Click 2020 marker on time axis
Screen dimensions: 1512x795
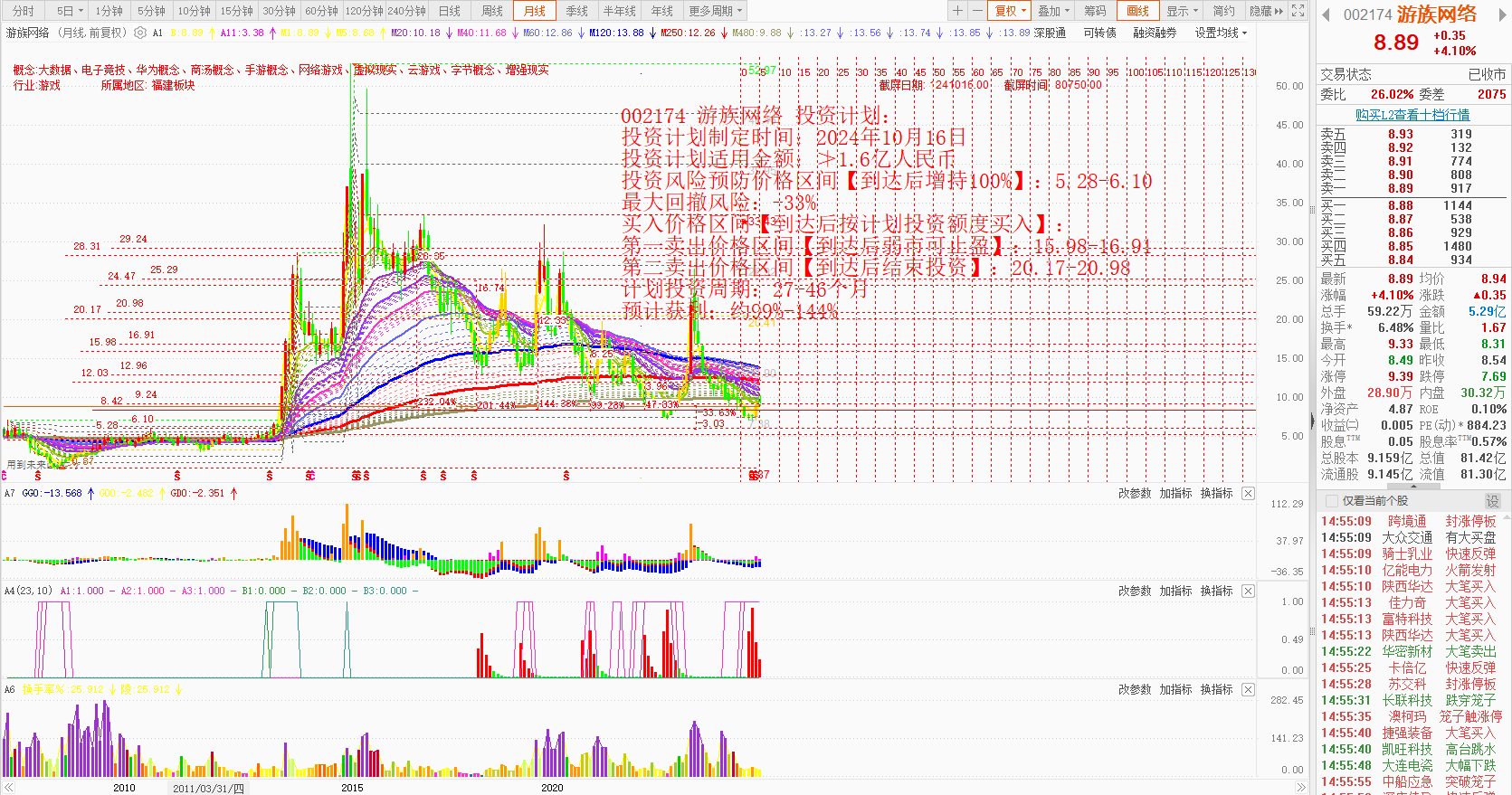(x=552, y=788)
